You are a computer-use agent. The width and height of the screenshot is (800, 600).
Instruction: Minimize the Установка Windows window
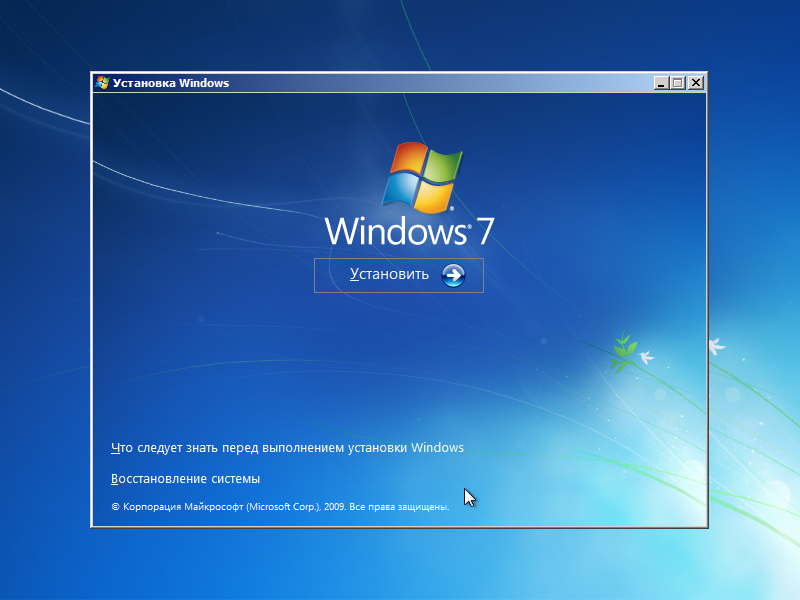point(661,83)
